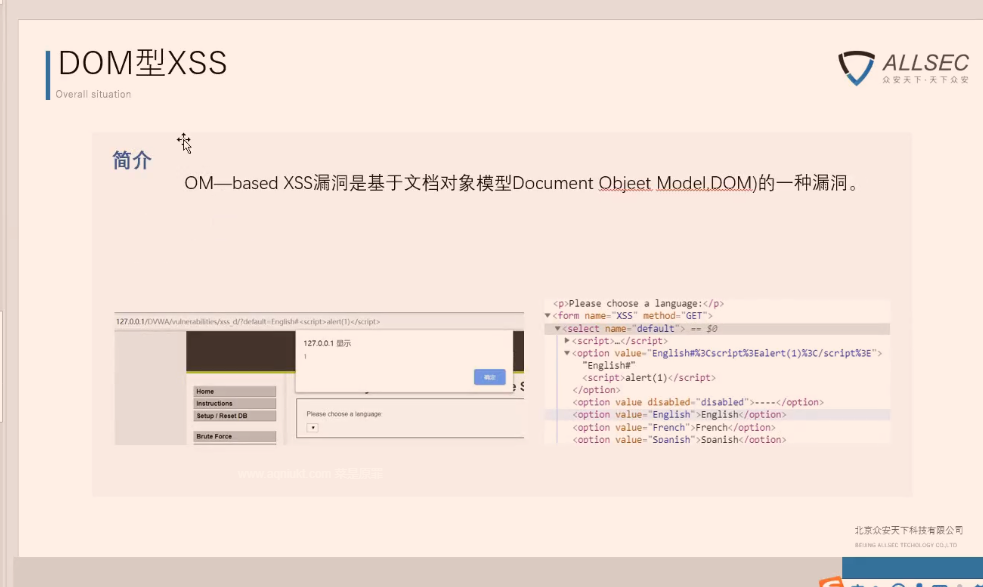
Task: Click the Overall situation subtitle
Action: pos(93,94)
